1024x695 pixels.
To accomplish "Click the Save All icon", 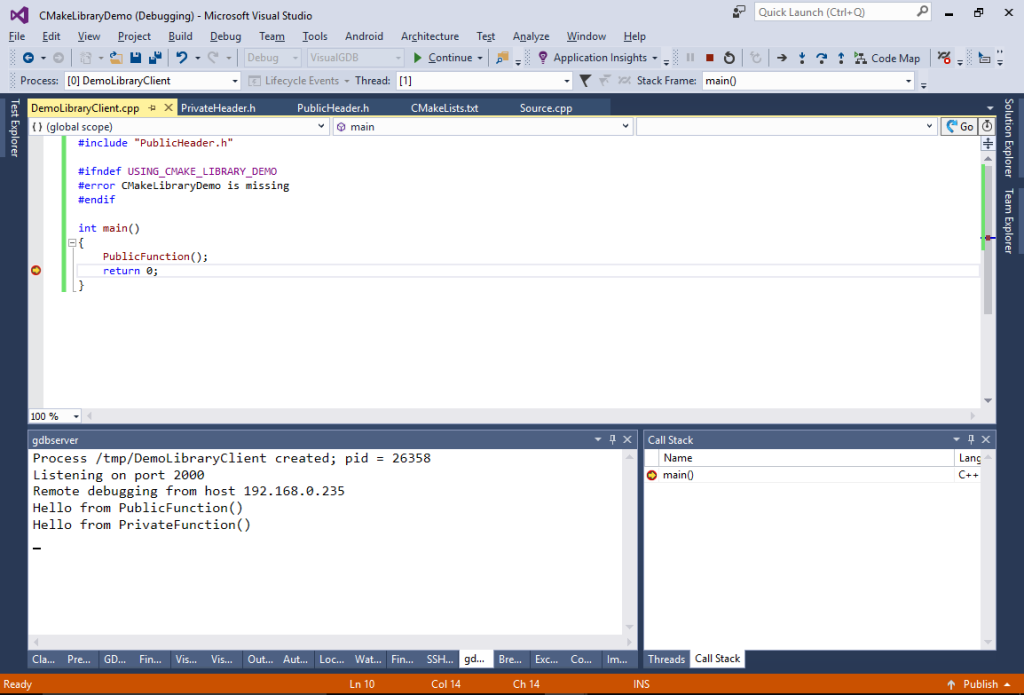I will 156,57.
